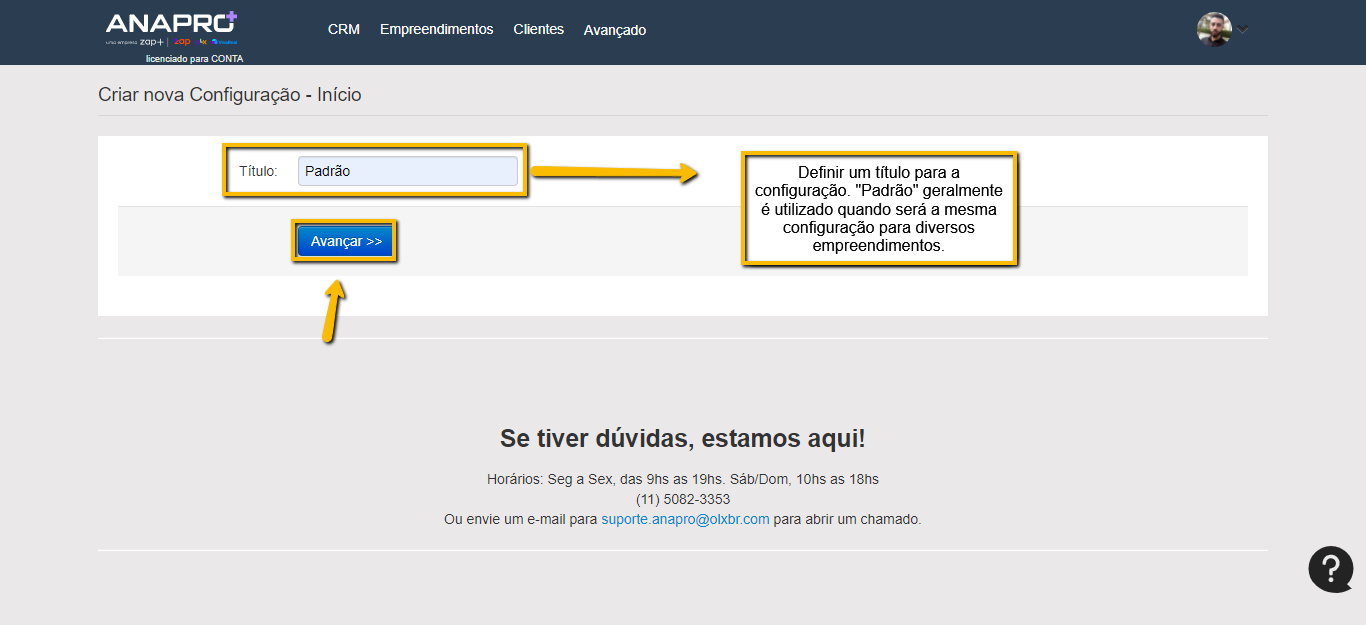Click the Avançar >> button
The image size is (1366, 625).
346,242
